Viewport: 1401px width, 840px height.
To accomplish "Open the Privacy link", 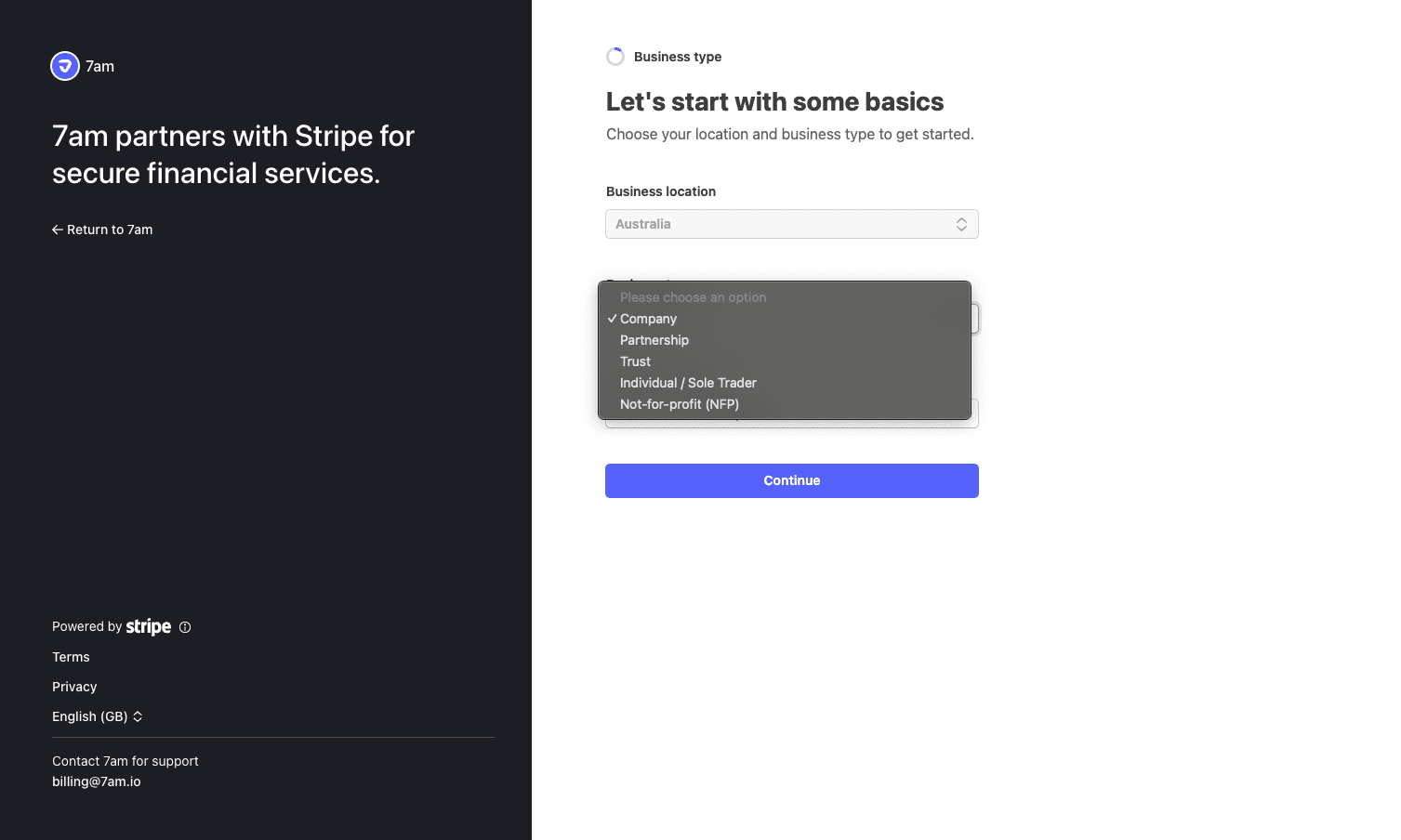I will 74,687.
